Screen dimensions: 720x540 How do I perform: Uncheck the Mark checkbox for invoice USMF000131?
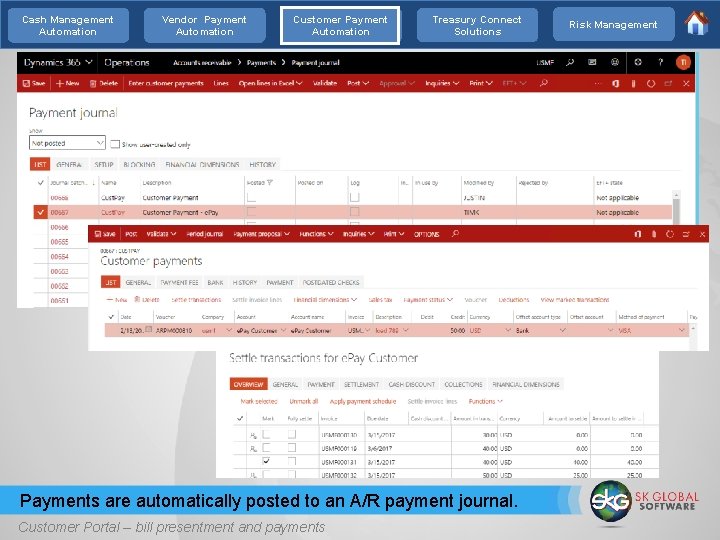[266, 461]
